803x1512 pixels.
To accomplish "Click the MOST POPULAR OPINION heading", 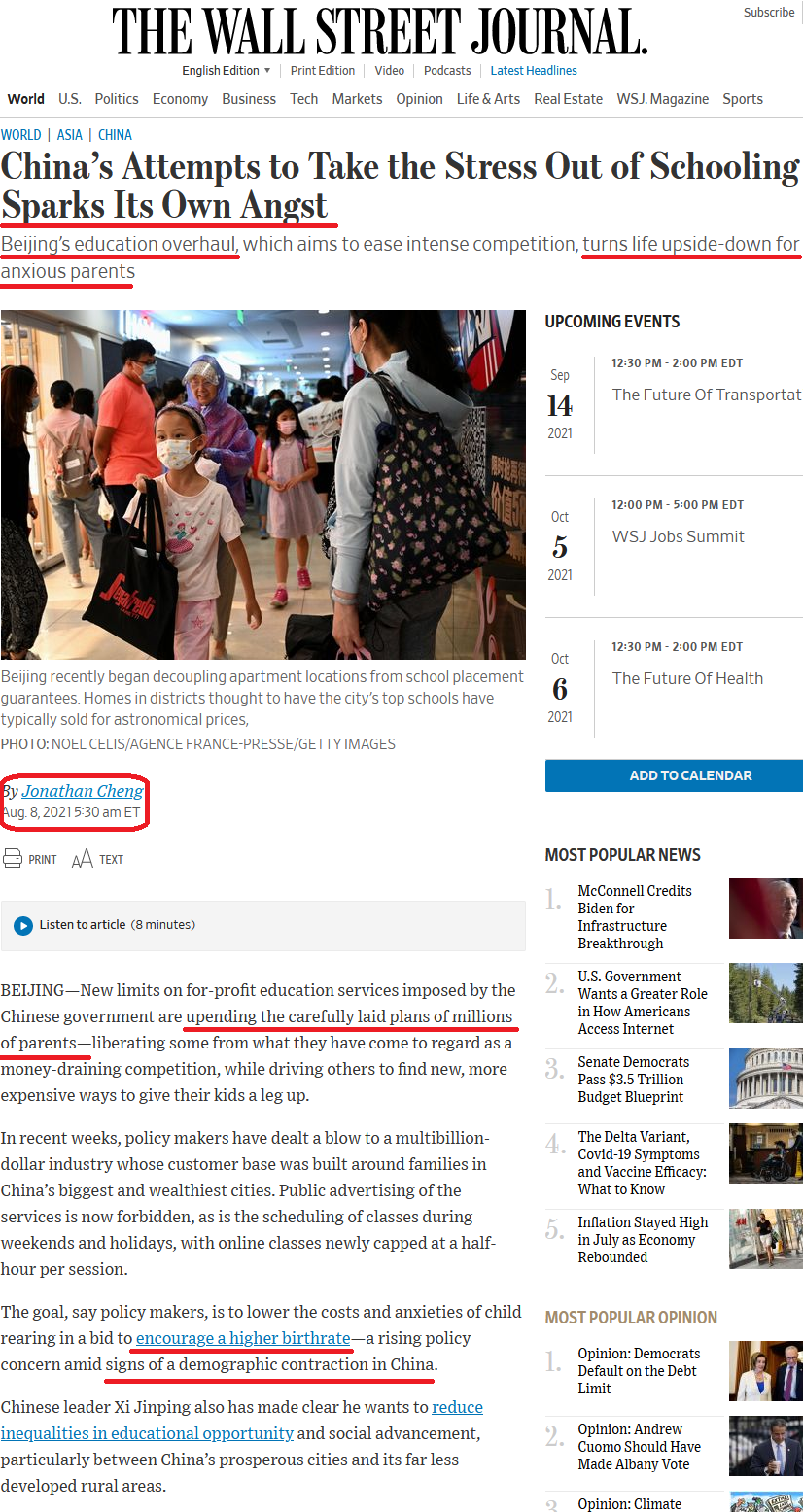I will point(632,1318).
